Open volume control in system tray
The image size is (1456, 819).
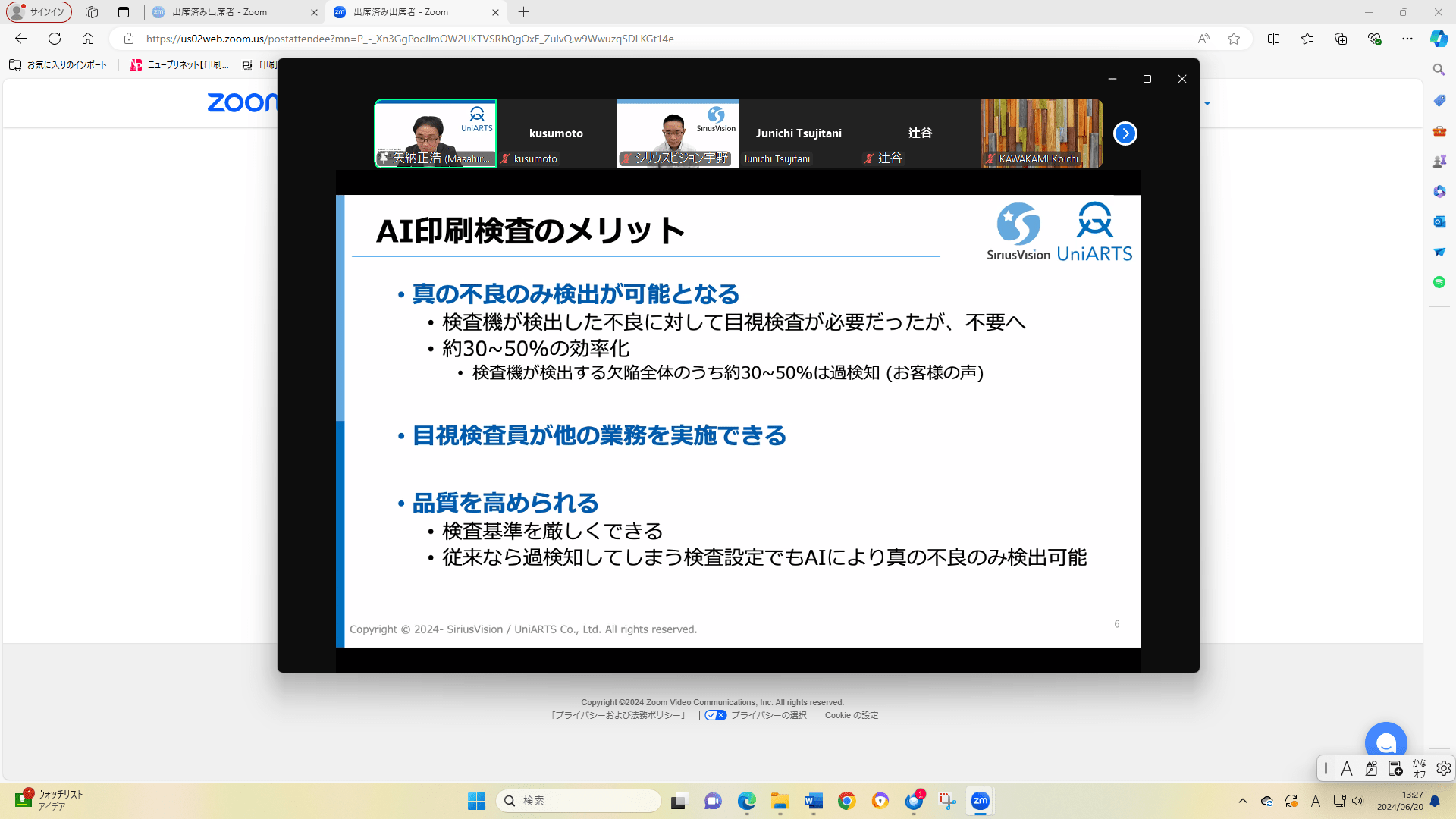click(x=1357, y=801)
